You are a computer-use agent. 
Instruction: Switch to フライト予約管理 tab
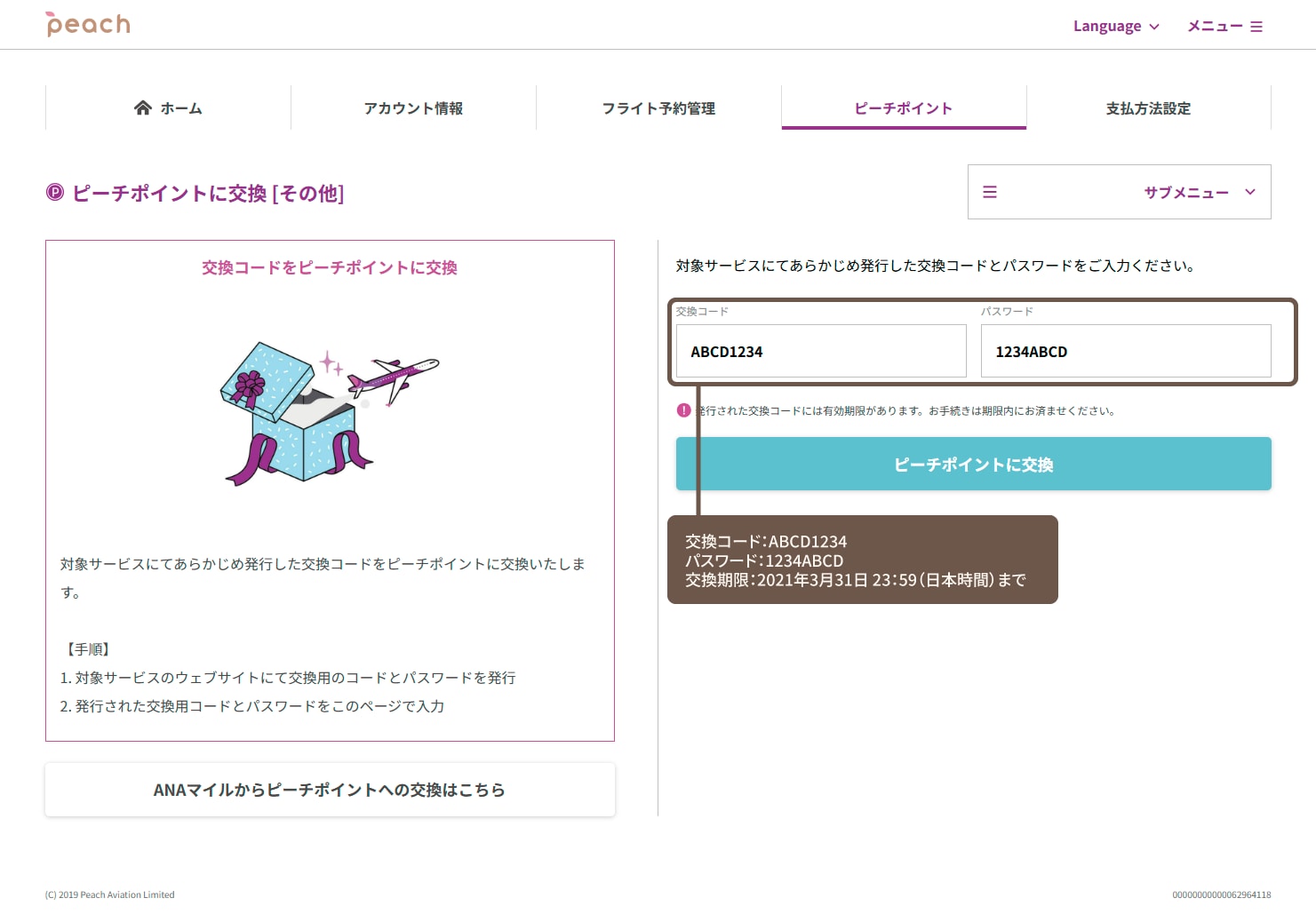(658, 108)
